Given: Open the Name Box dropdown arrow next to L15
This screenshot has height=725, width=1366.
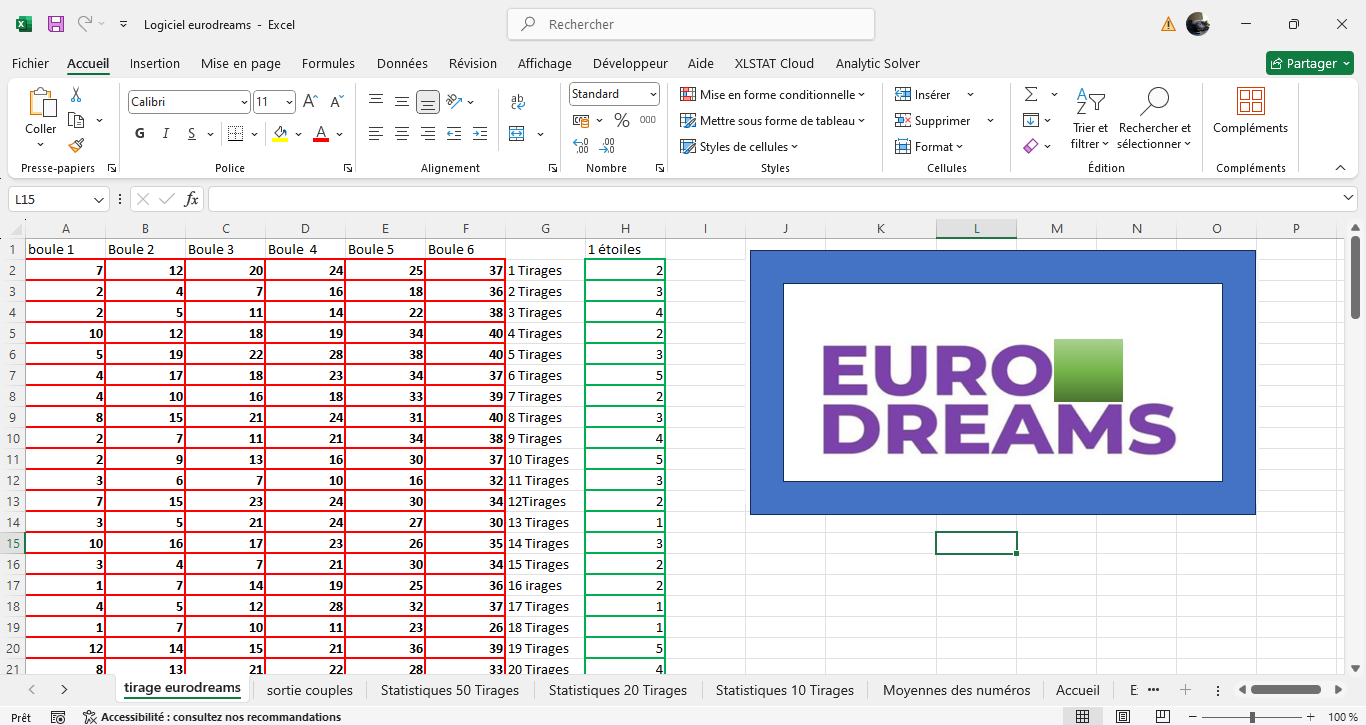Looking at the screenshot, I should click(x=98, y=199).
